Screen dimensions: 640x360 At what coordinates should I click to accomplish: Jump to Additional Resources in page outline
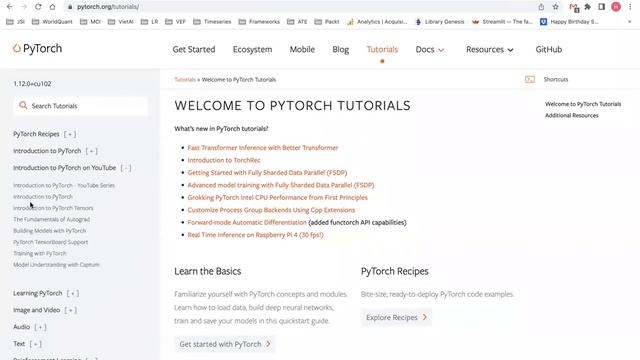coord(571,116)
